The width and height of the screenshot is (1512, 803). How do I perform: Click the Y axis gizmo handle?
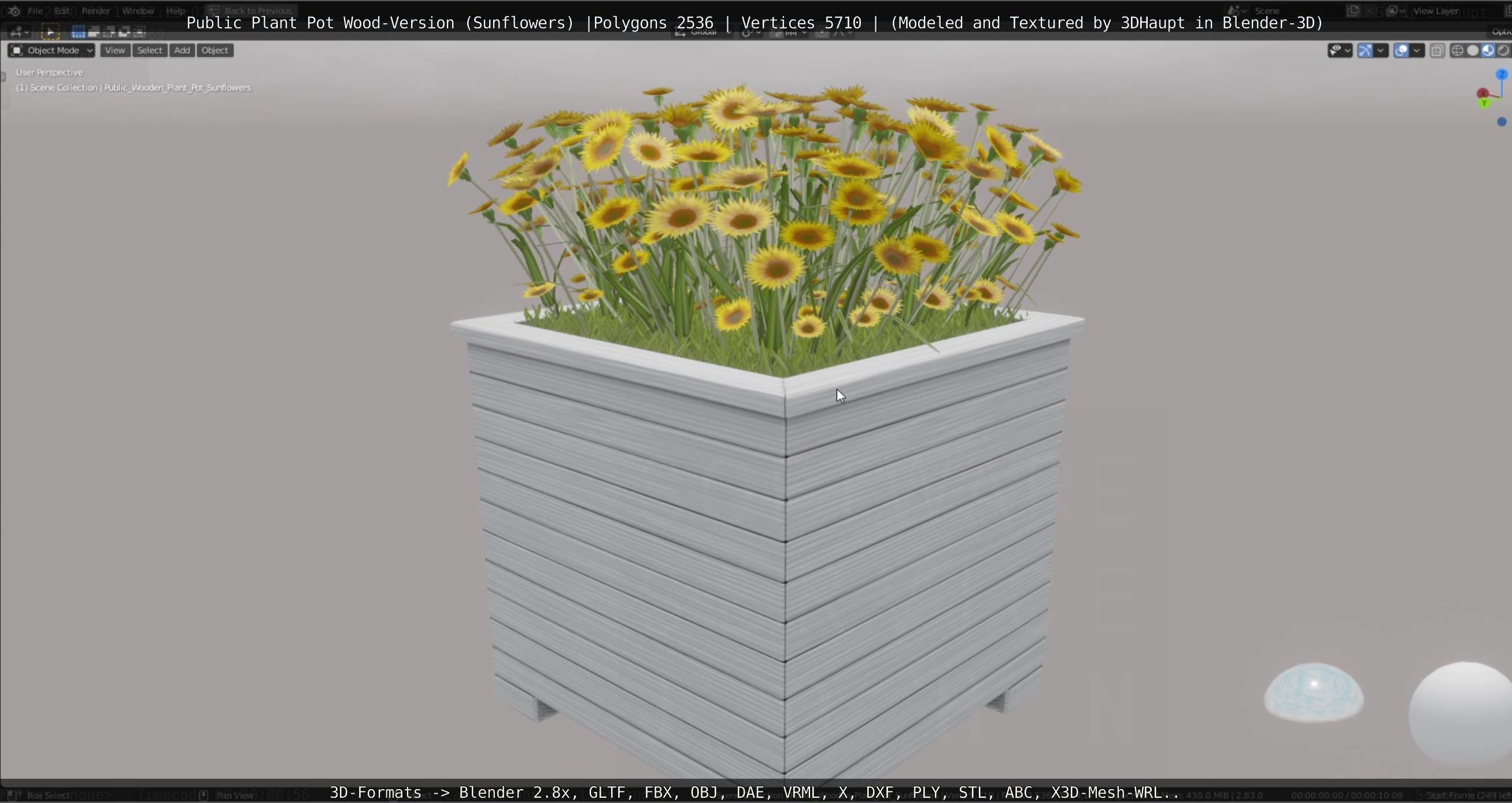tap(1485, 104)
